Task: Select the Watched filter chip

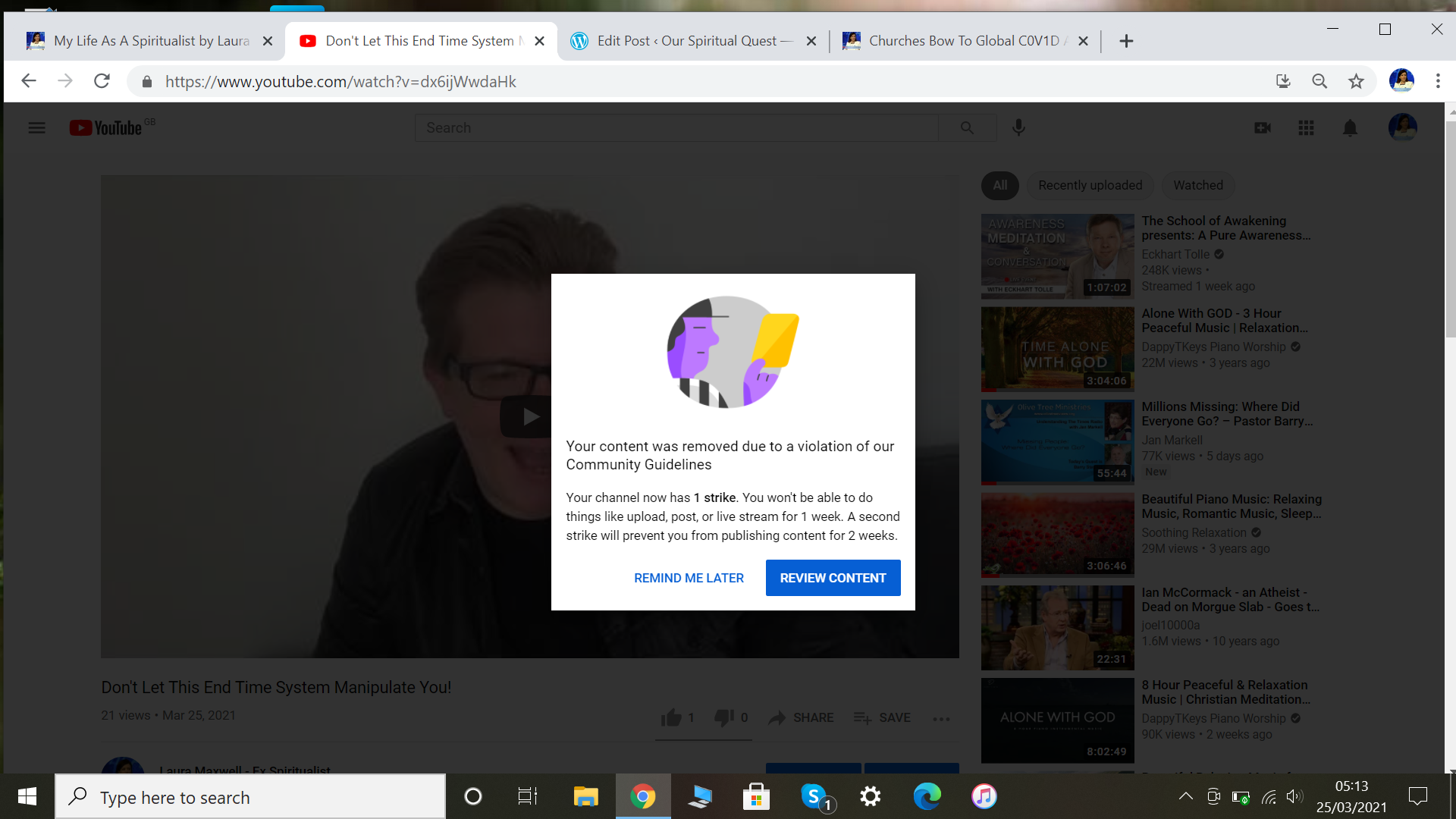Action: pos(1198,185)
